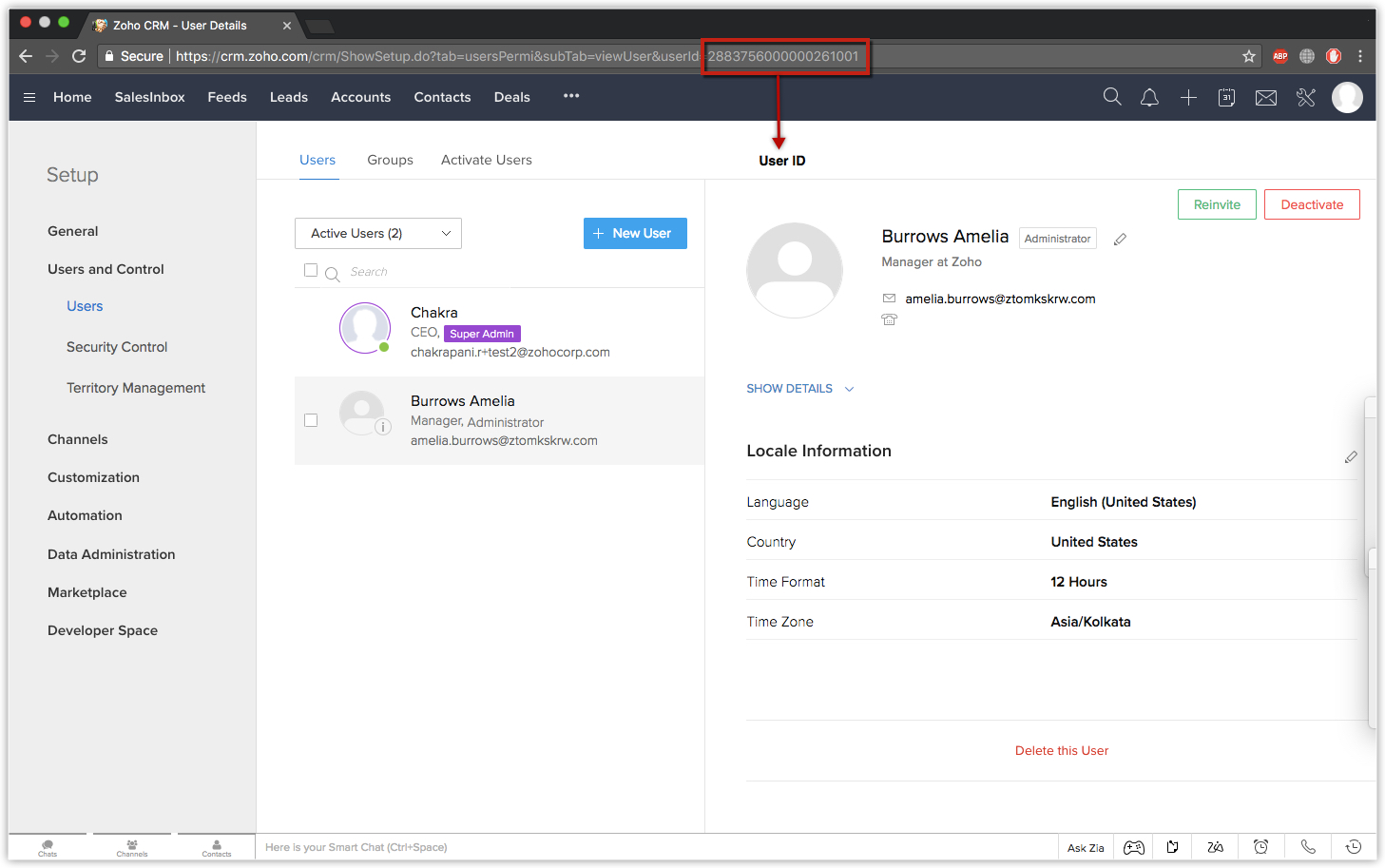
Task: Click the Zia icon in bottom bar
Action: [x=1216, y=847]
